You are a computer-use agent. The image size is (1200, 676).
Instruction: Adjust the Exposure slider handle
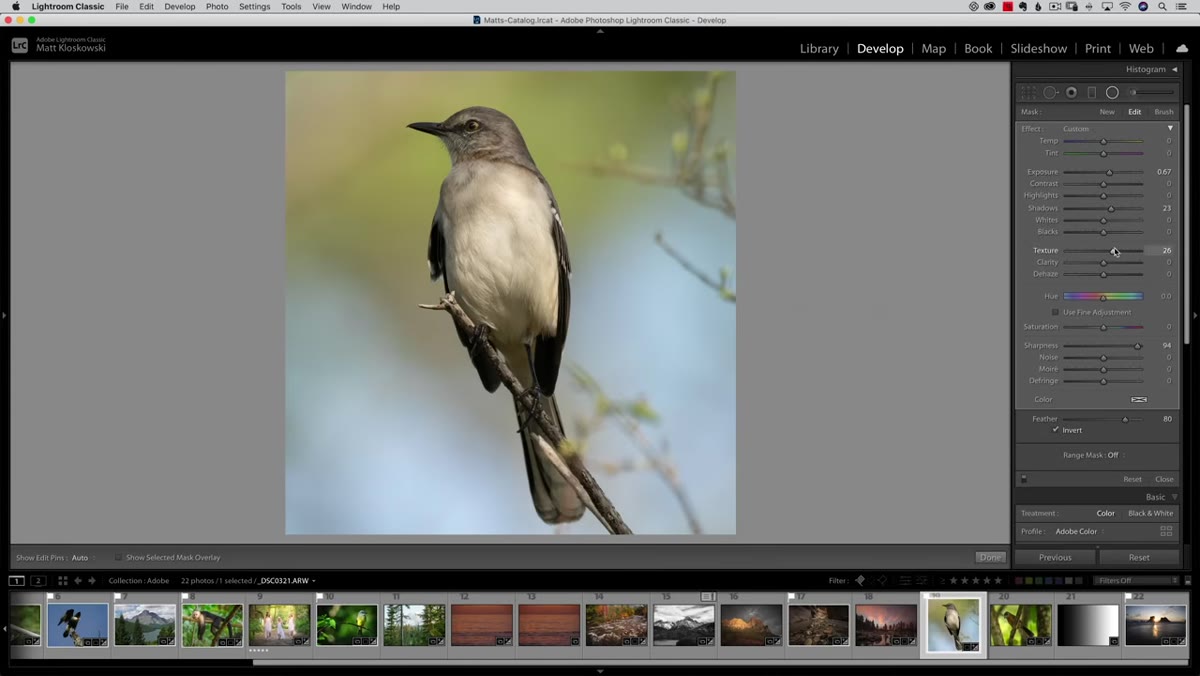click(1109, 172)
